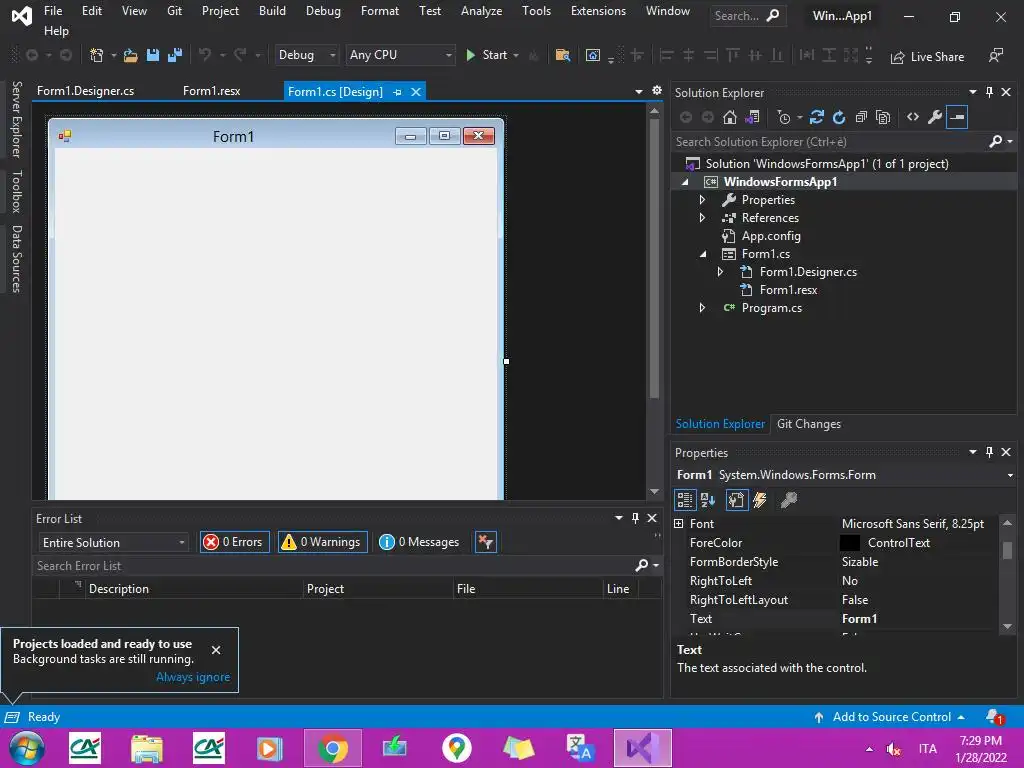Screen dimensions: 1024x768
Task: Switch to the Git Changes tab
Action: point(808,424)
